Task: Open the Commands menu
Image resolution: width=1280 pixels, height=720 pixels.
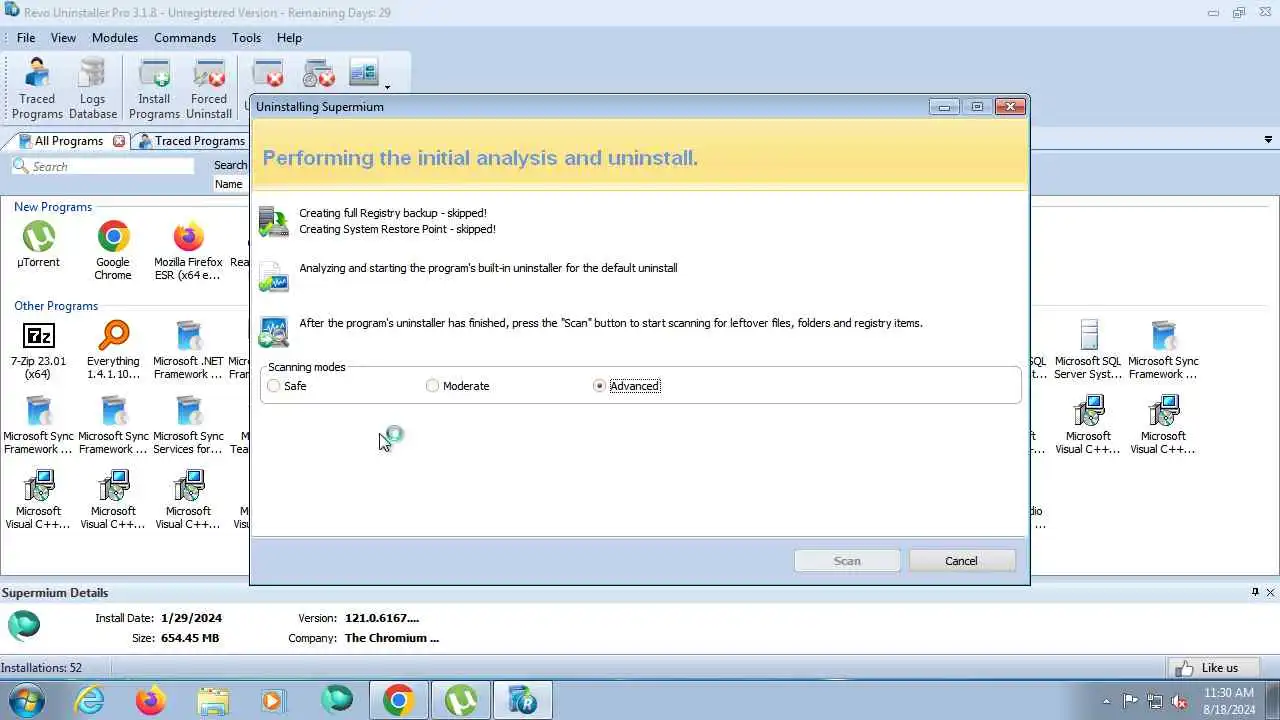Action: tap(185, 38)
